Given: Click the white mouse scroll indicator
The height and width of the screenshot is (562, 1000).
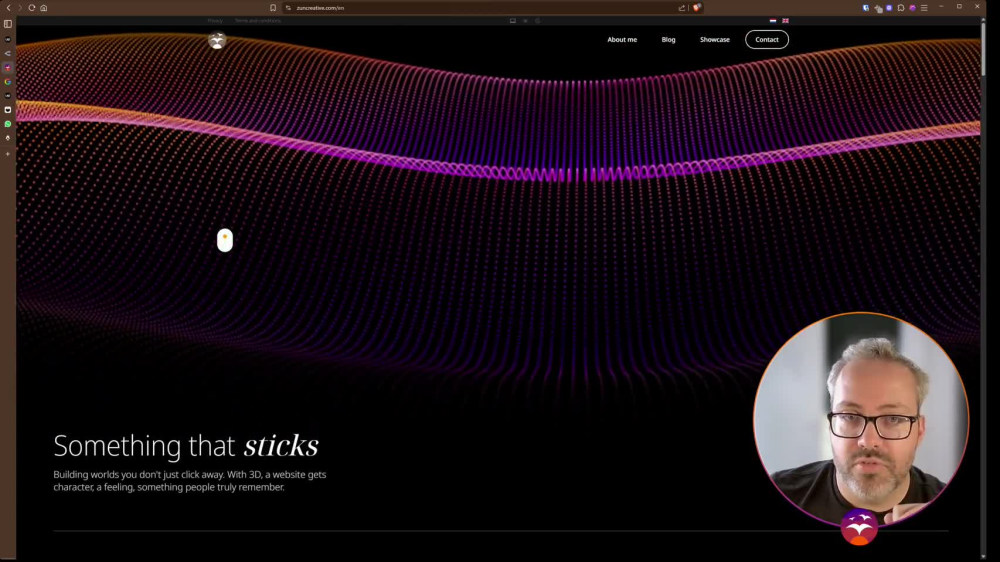Looking at the screenshot, I should pos(224,240).
